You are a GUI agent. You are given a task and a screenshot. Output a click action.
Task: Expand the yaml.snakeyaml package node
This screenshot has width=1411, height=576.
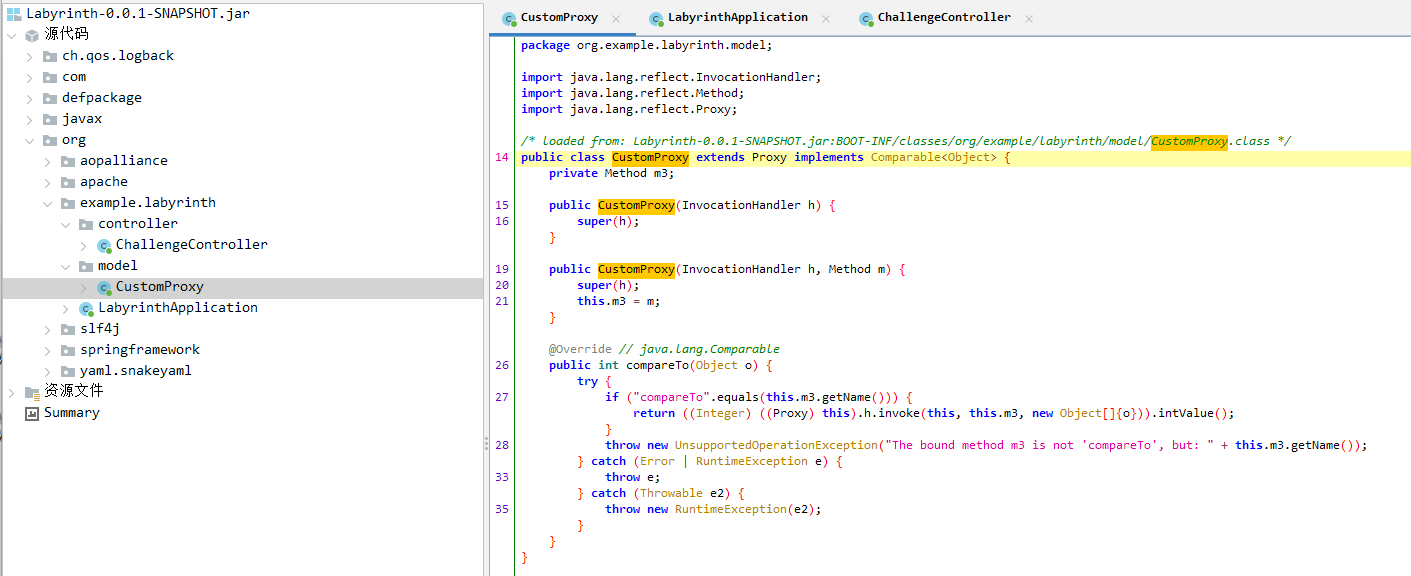pyautogui.click(x=48, y=371)
